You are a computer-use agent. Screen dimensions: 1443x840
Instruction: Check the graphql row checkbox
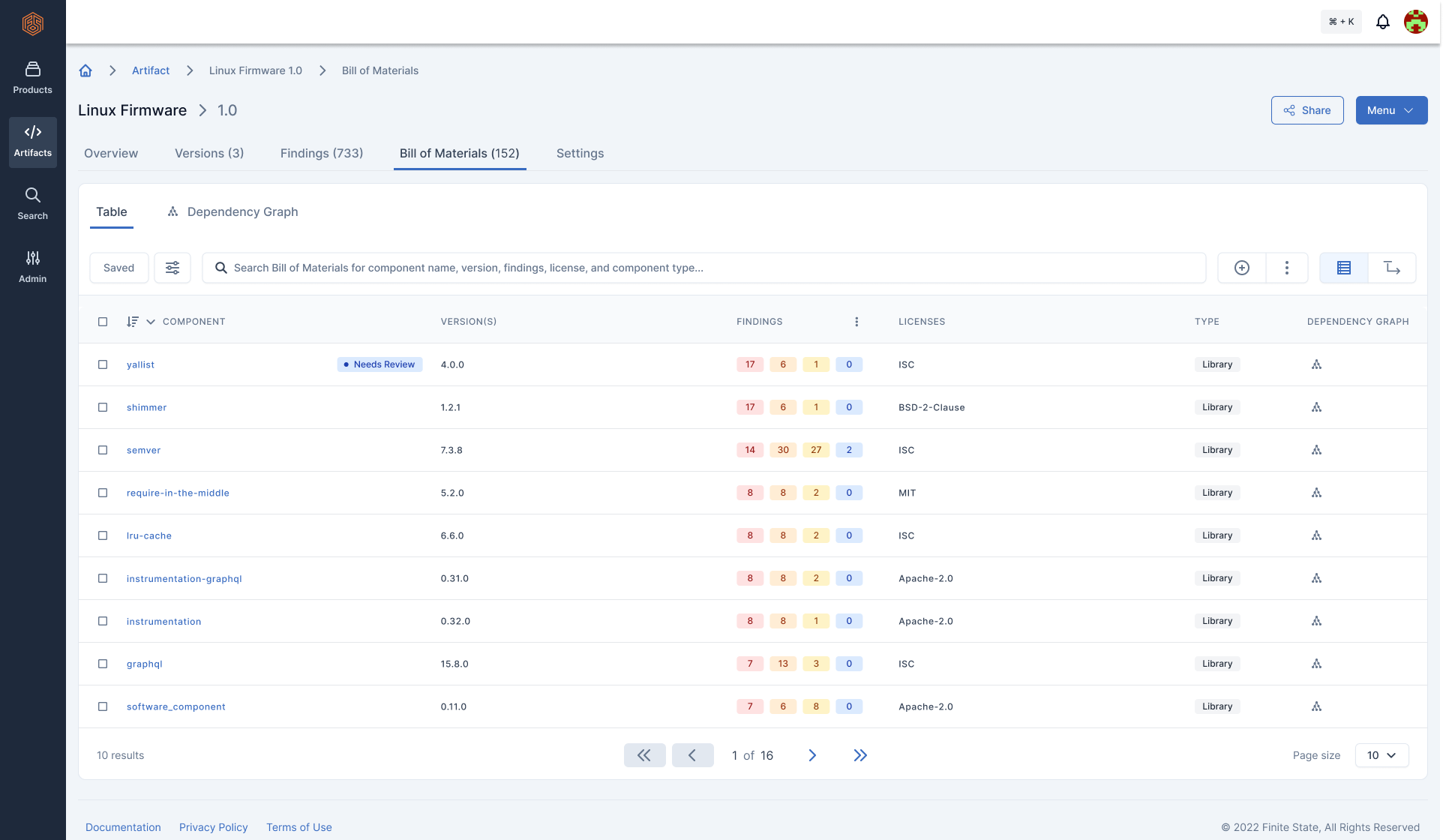(x=103, y=664)
